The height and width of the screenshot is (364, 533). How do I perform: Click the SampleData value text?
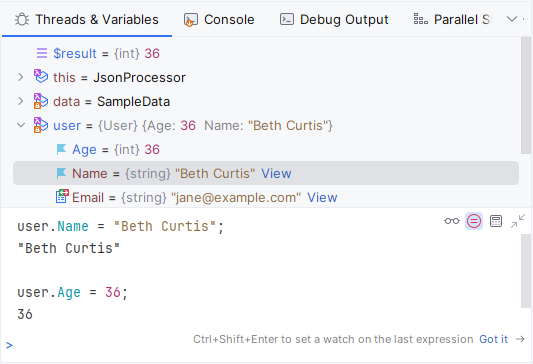(133, 102)
